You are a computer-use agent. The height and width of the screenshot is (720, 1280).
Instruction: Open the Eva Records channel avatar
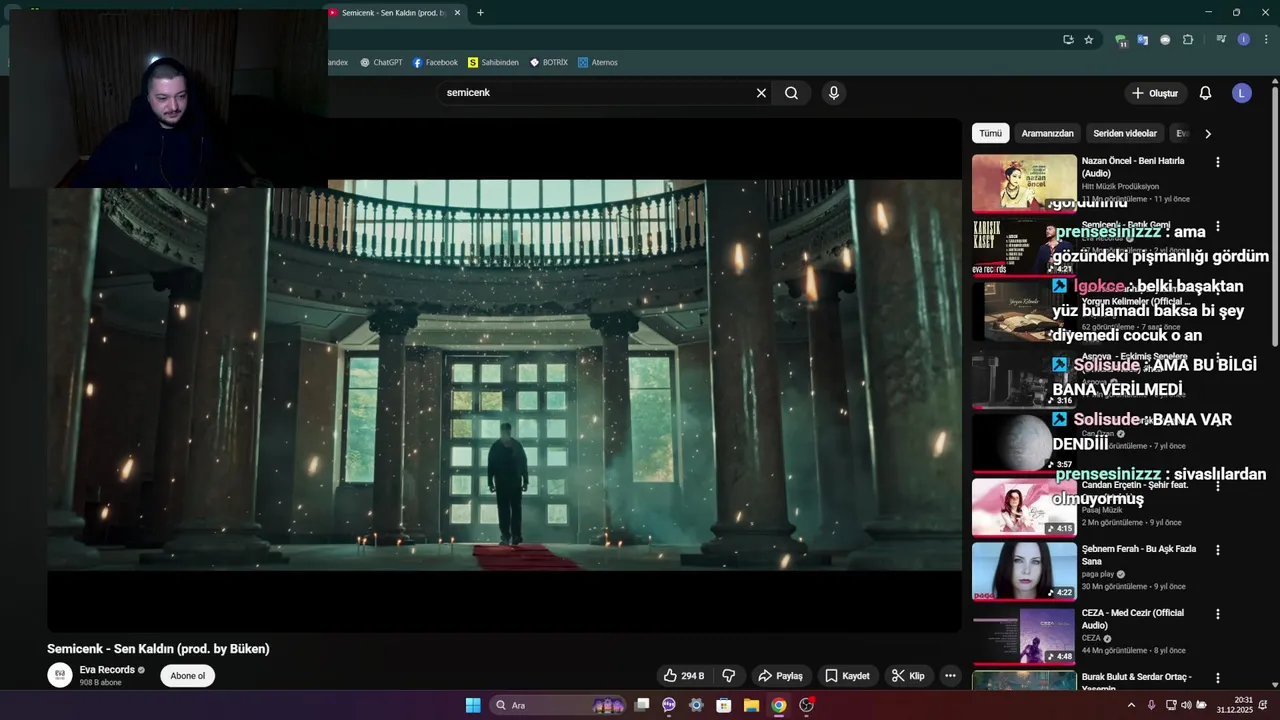tap(60, 675)
